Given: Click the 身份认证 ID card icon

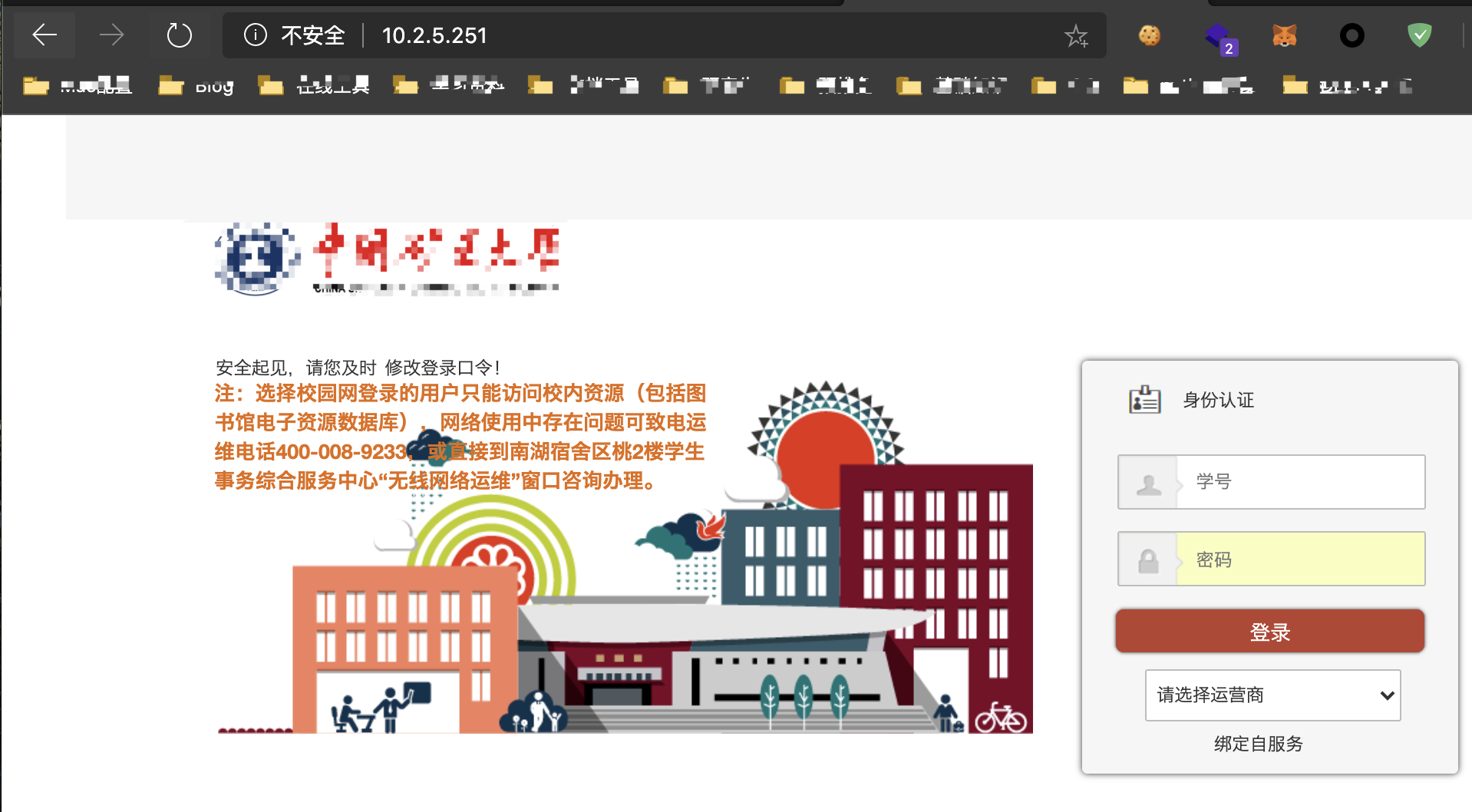Looking at the screenshot, I should pyautogui.click(x=1144, y=400).
